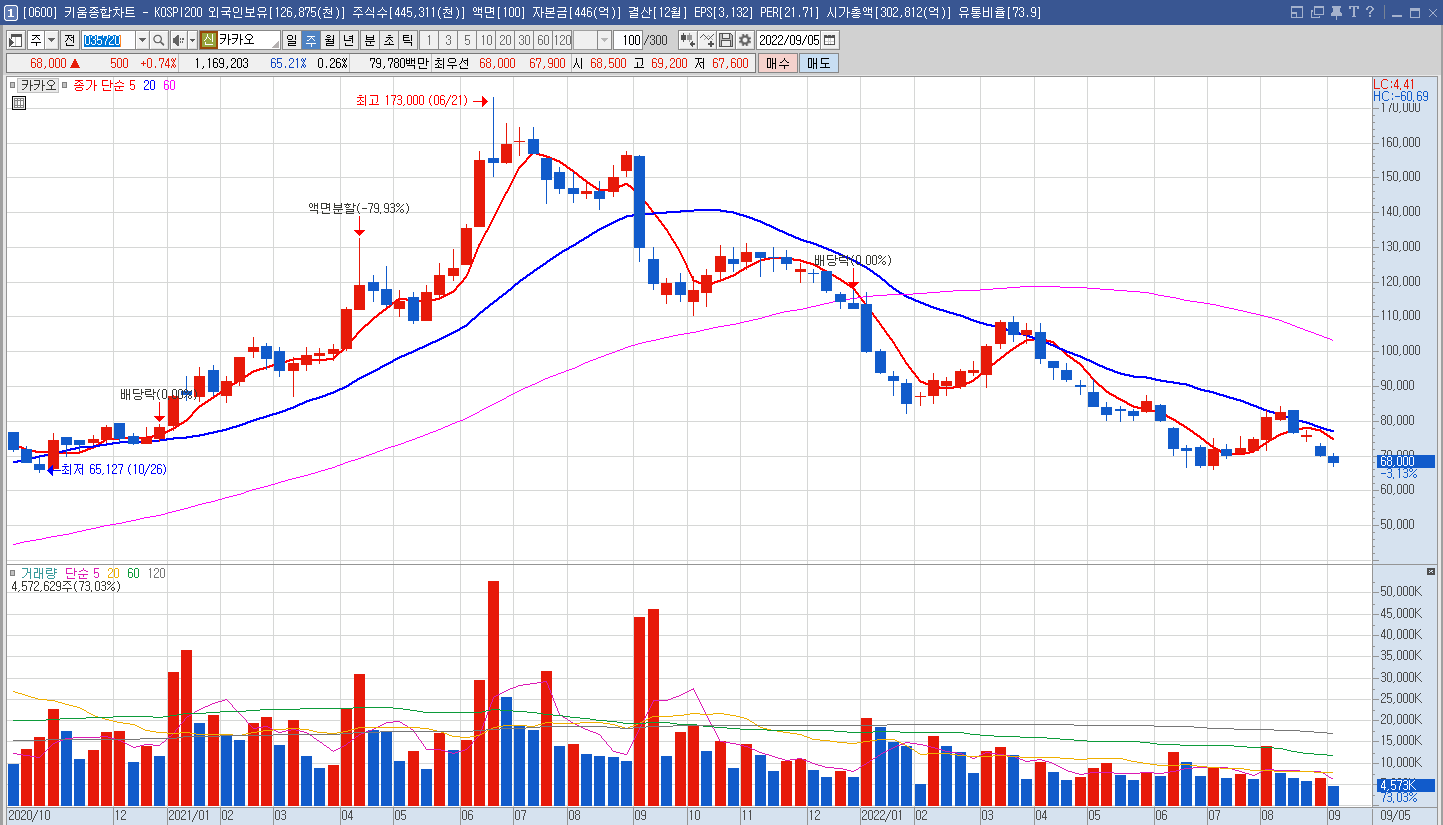Click the 65.21% value in quote bar
The image size is (1443, 825).
(x=288, y=63)
